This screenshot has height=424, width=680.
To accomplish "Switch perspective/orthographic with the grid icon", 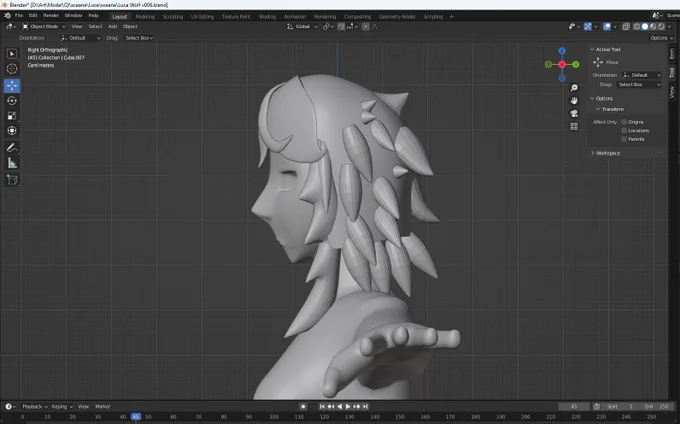I will [574, 127].
